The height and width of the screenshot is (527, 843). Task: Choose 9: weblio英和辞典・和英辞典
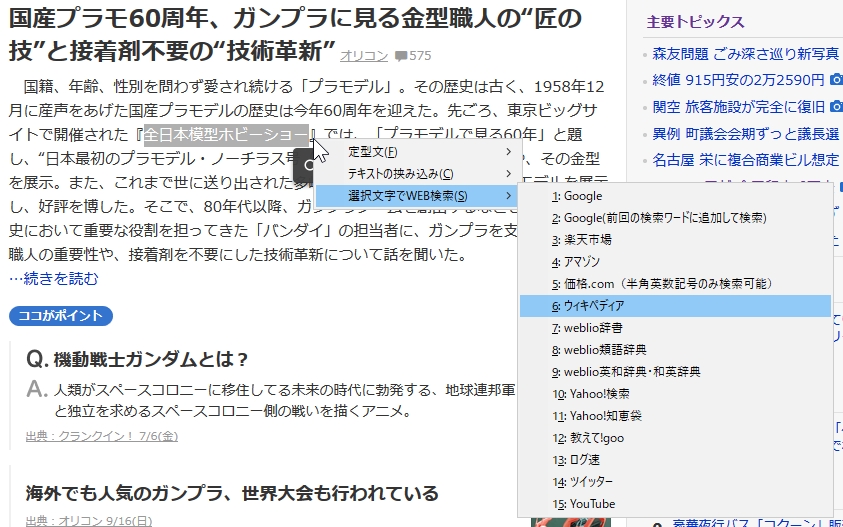point(675,372)
